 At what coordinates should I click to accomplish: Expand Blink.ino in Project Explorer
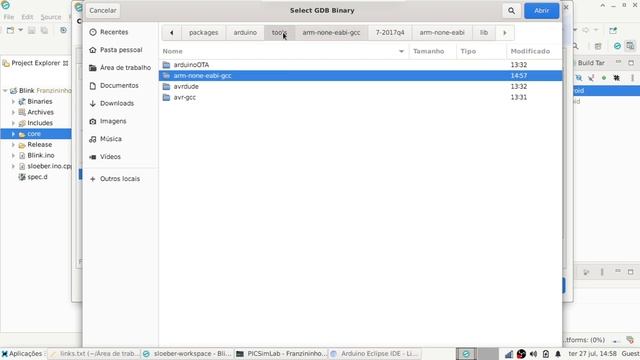[x=13, y=156]
